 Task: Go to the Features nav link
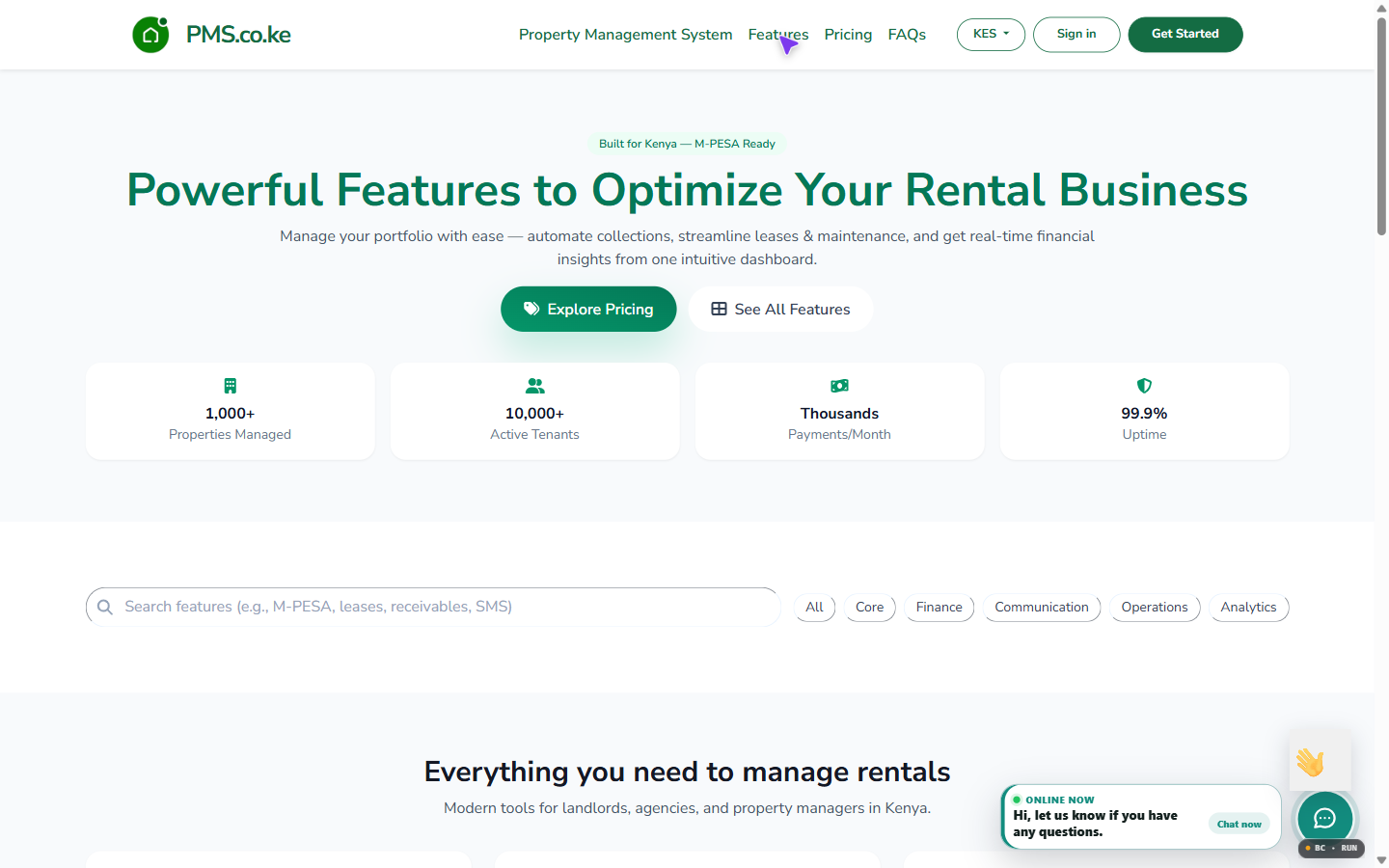(778, 35)
